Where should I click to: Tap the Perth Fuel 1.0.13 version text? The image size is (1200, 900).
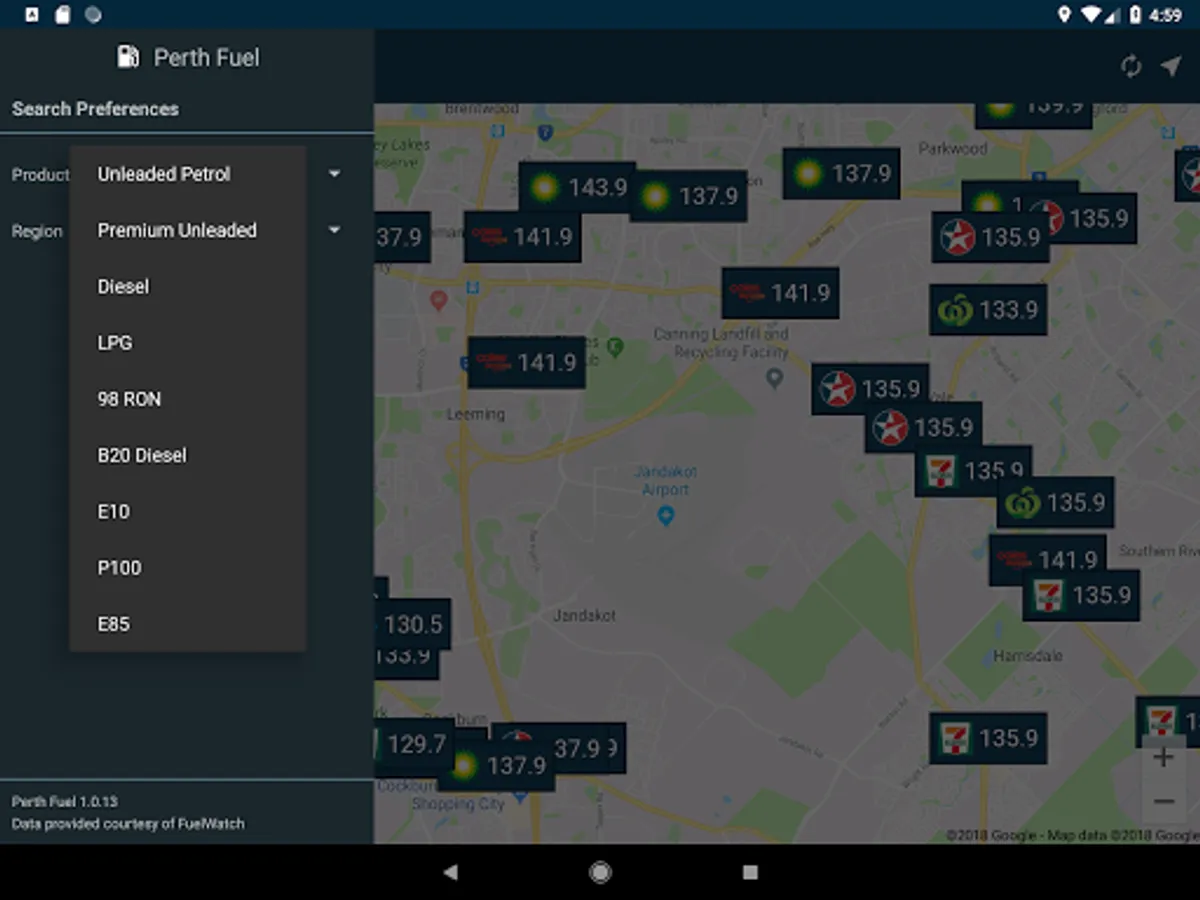(65, 802)
